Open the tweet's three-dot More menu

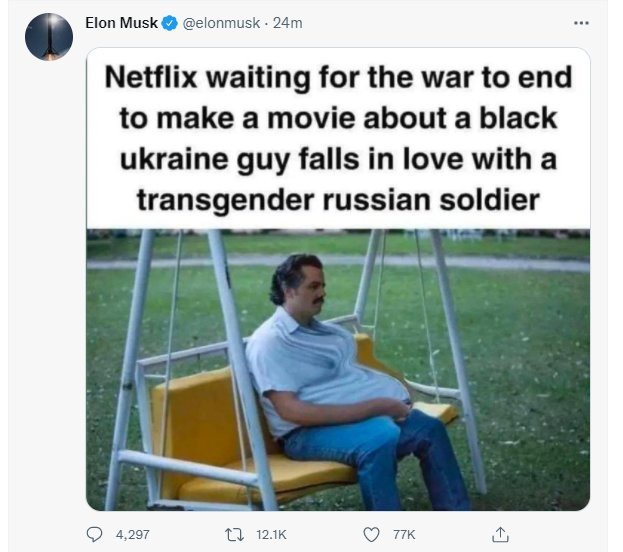pyautogui.click(x=581, y=23)
